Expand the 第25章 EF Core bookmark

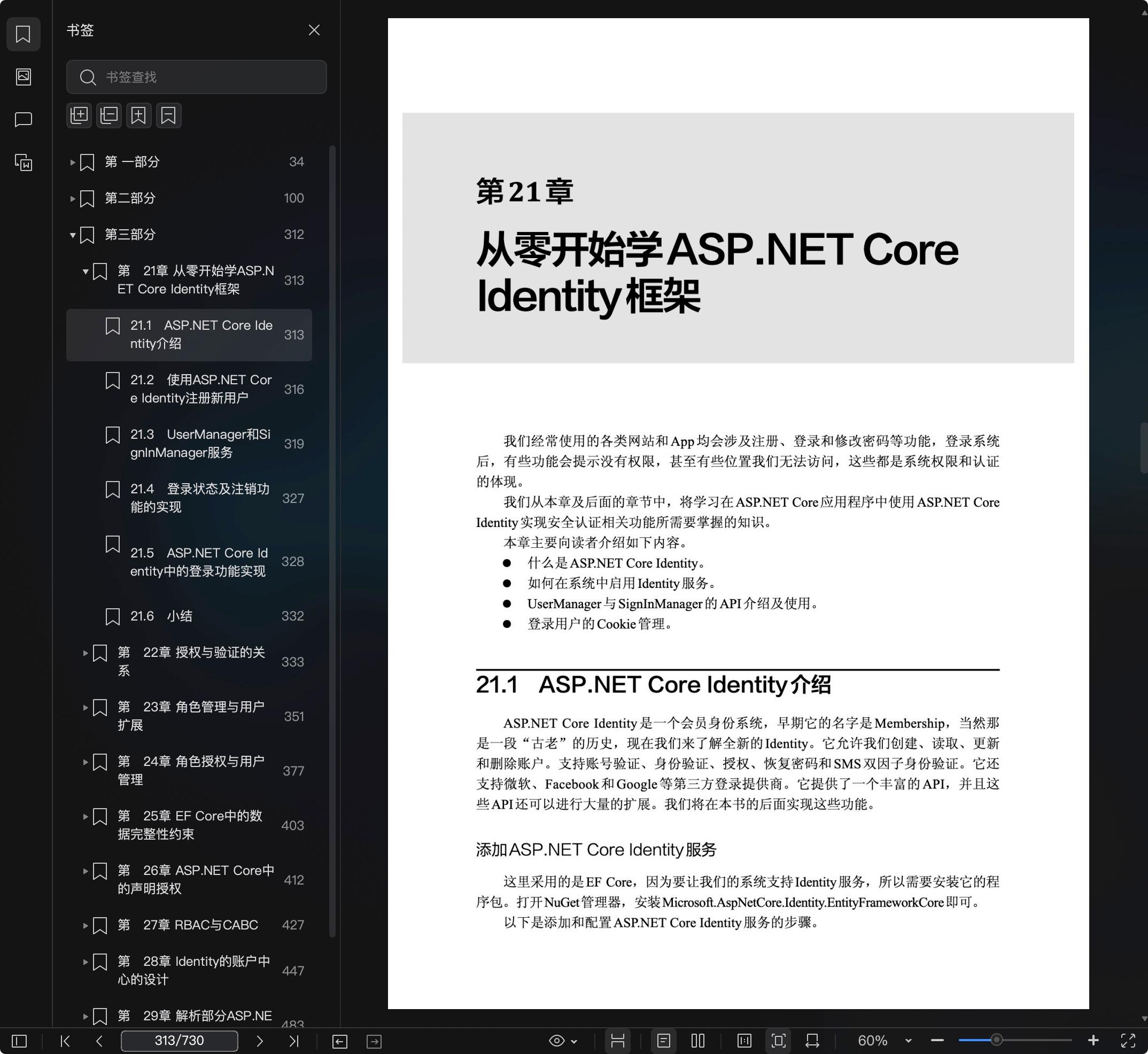coord(85,816)
